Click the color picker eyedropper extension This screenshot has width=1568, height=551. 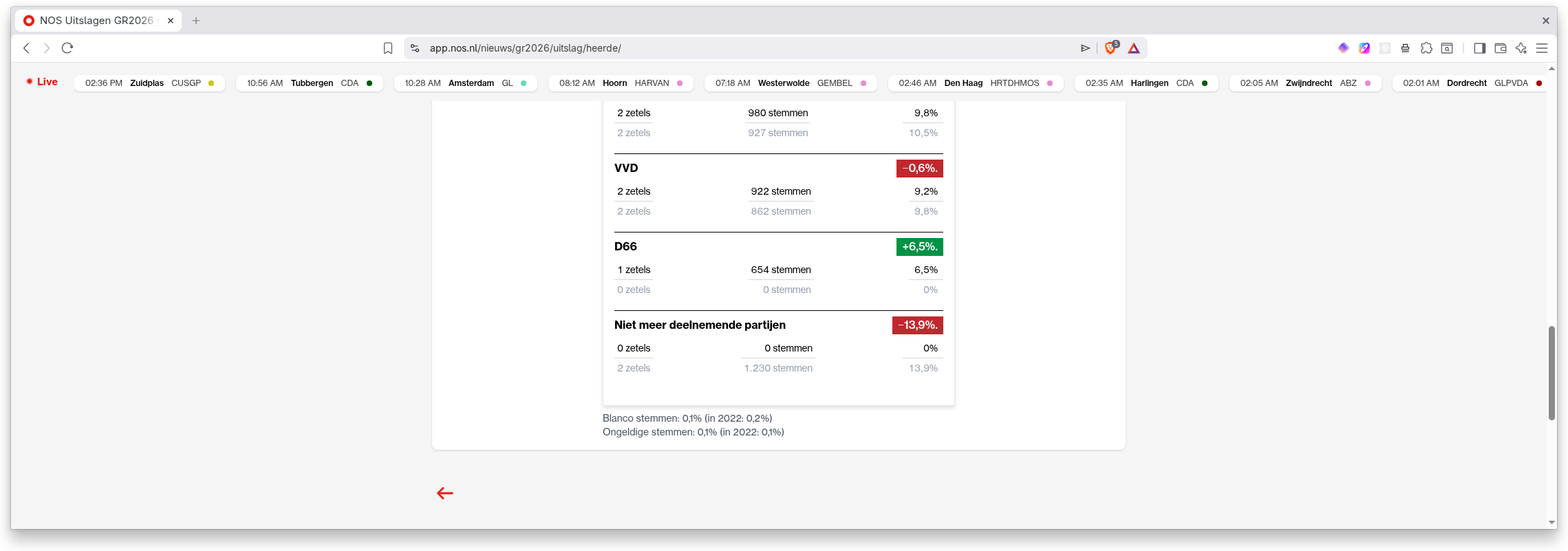1364,48
